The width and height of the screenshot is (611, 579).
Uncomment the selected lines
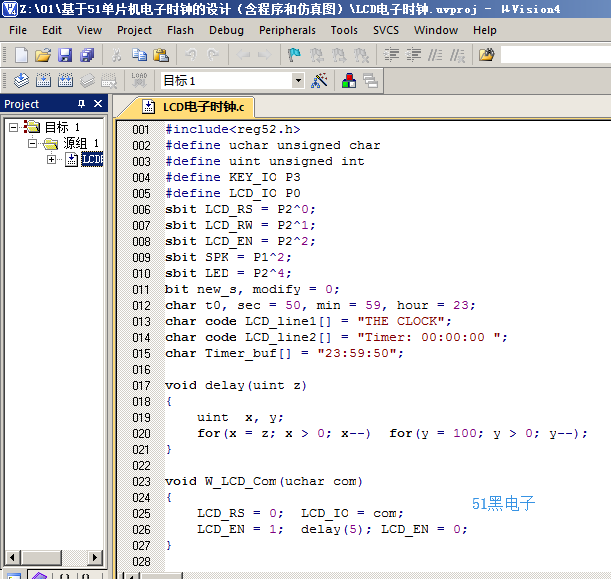457,55
